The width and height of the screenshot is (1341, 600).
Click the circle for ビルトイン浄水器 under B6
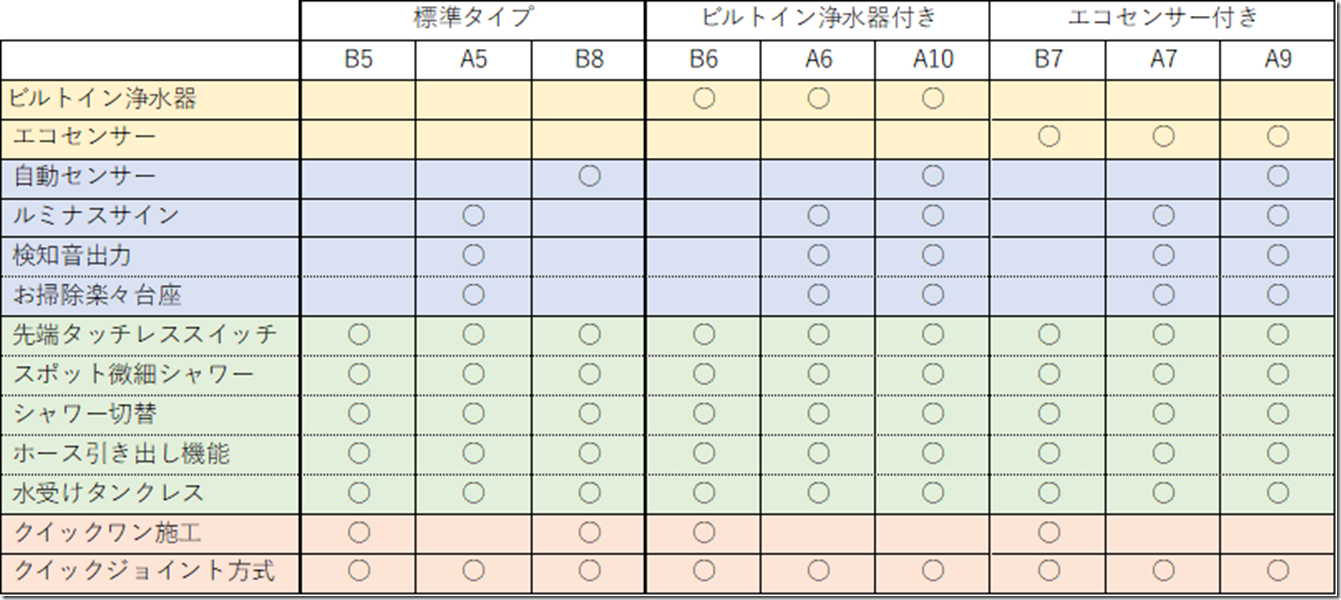pos(704,98)
